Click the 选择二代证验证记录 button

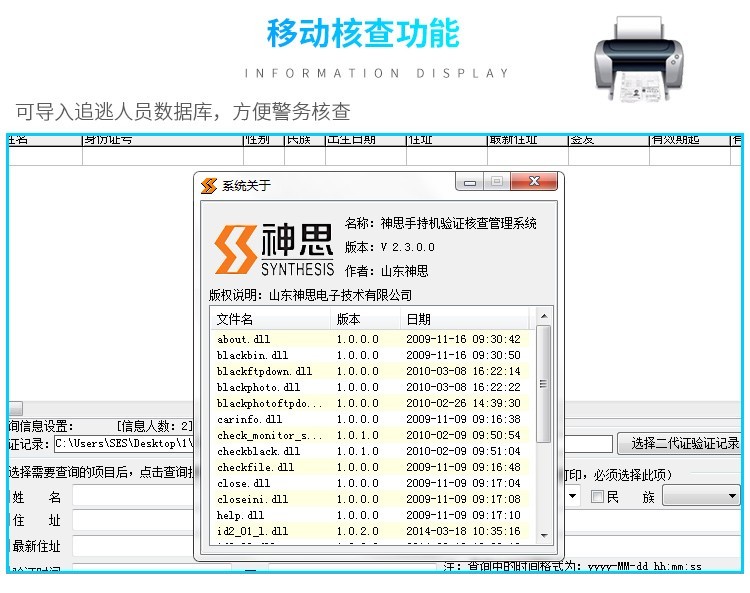(680, 444)
